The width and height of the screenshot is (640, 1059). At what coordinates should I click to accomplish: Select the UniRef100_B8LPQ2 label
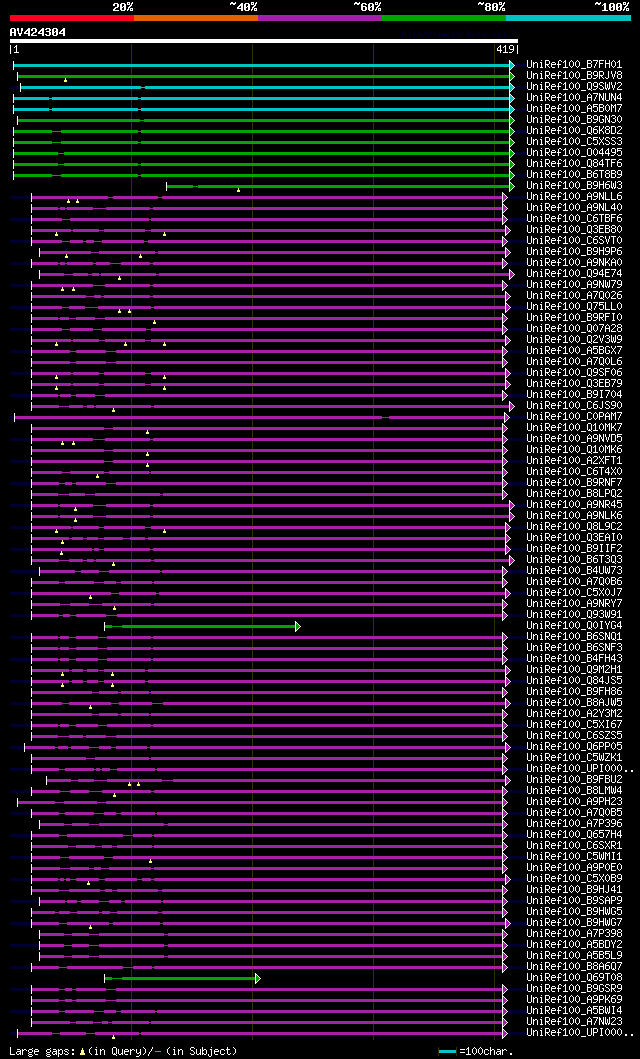(575, 493)
